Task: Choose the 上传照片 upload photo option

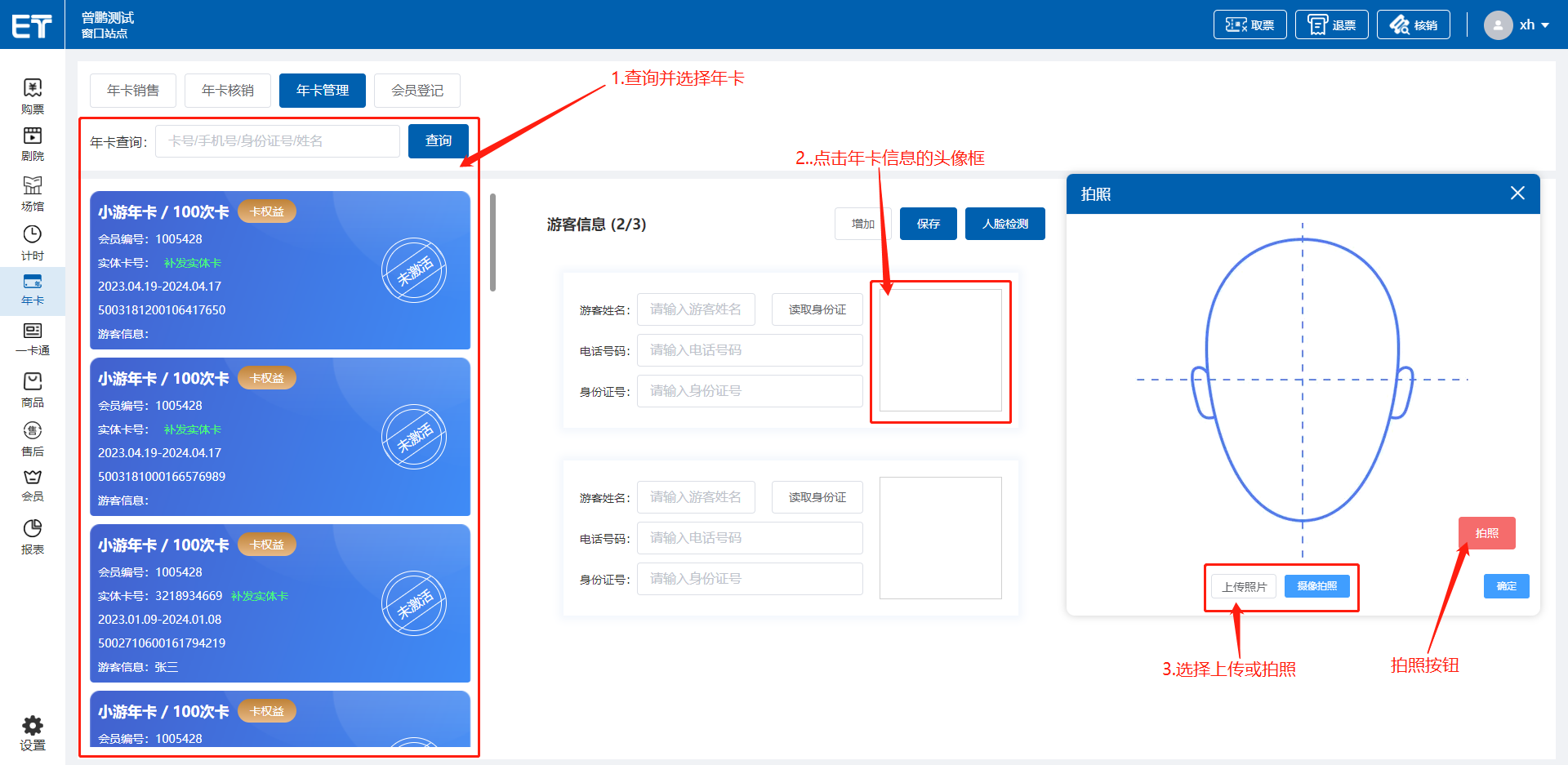Action: coord(1244,587)
